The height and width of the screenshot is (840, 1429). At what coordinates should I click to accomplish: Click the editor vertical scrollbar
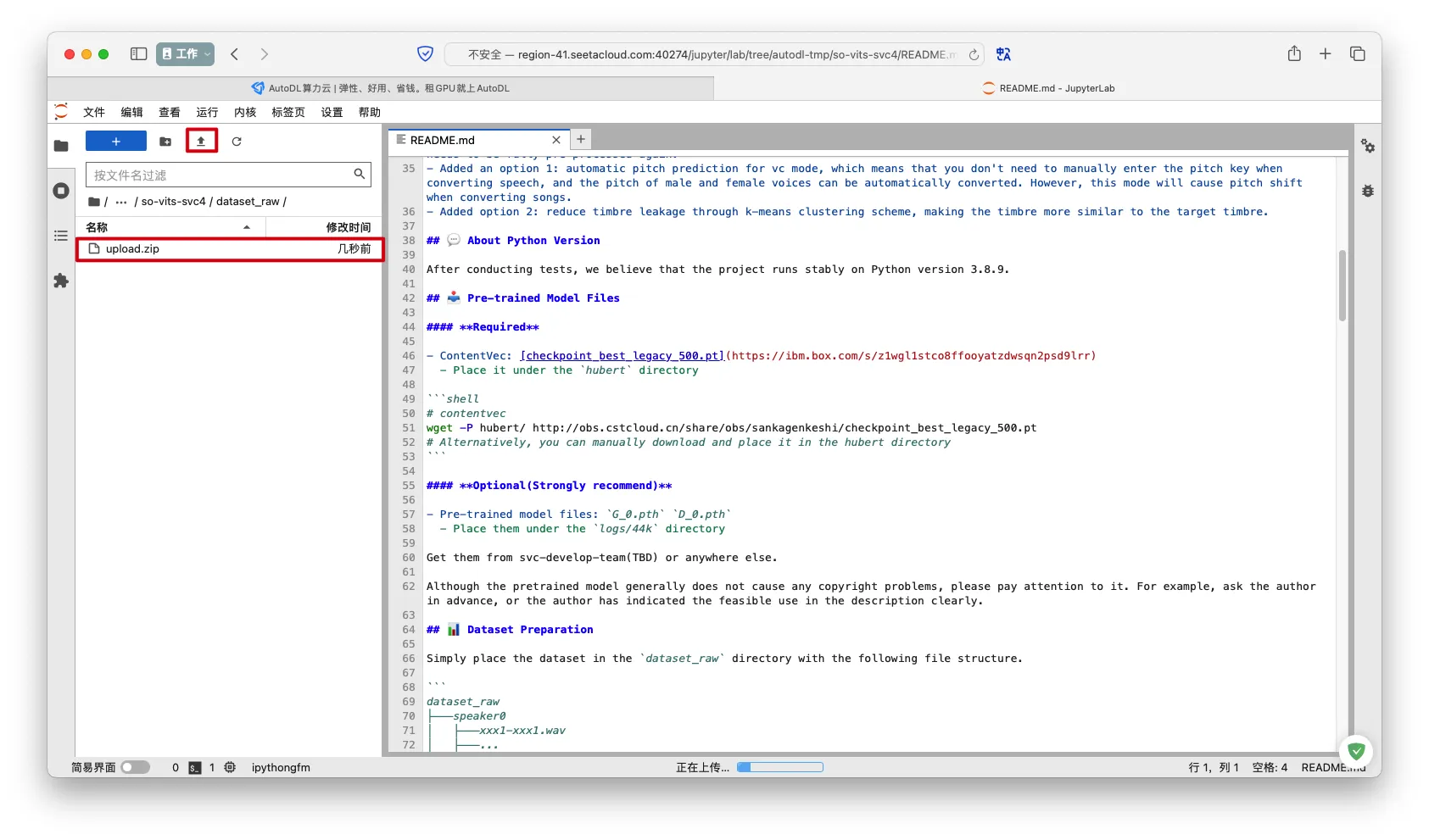click(x=1342, y=286)
